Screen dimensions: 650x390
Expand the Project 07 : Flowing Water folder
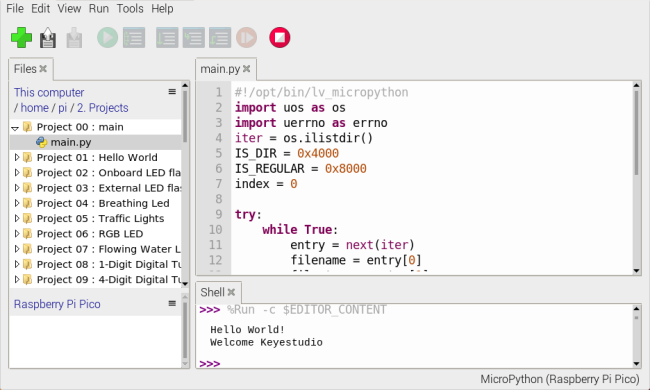pyautogui.click(x=17, y=249)
